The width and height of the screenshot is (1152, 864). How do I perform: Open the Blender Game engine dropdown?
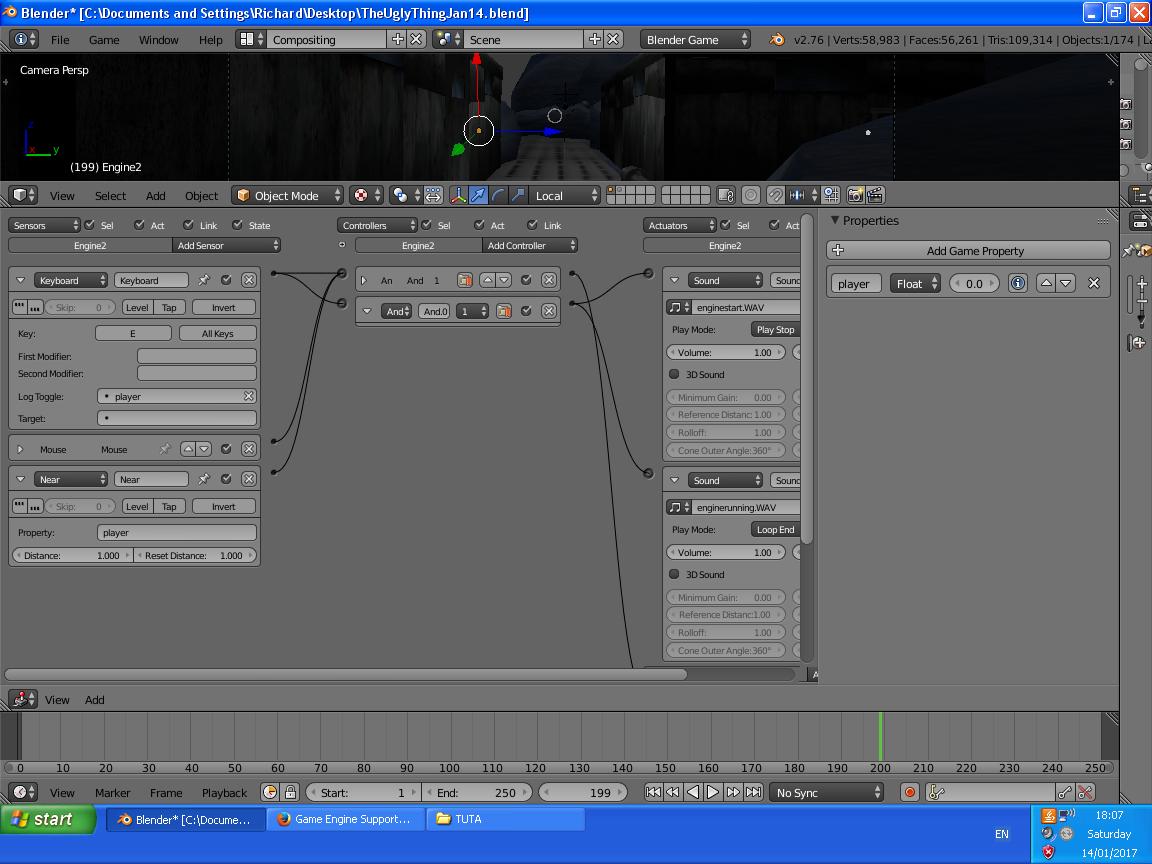click(695, 40)
